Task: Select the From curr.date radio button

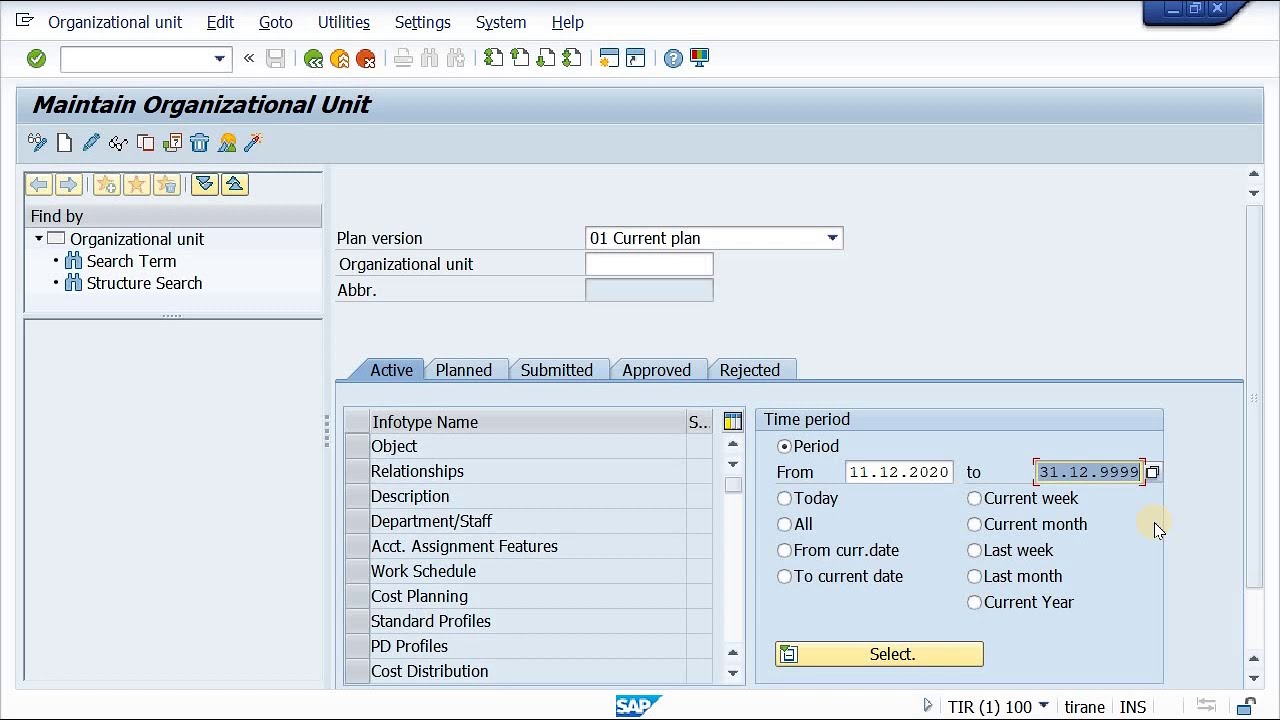Action: coord(784,550)
